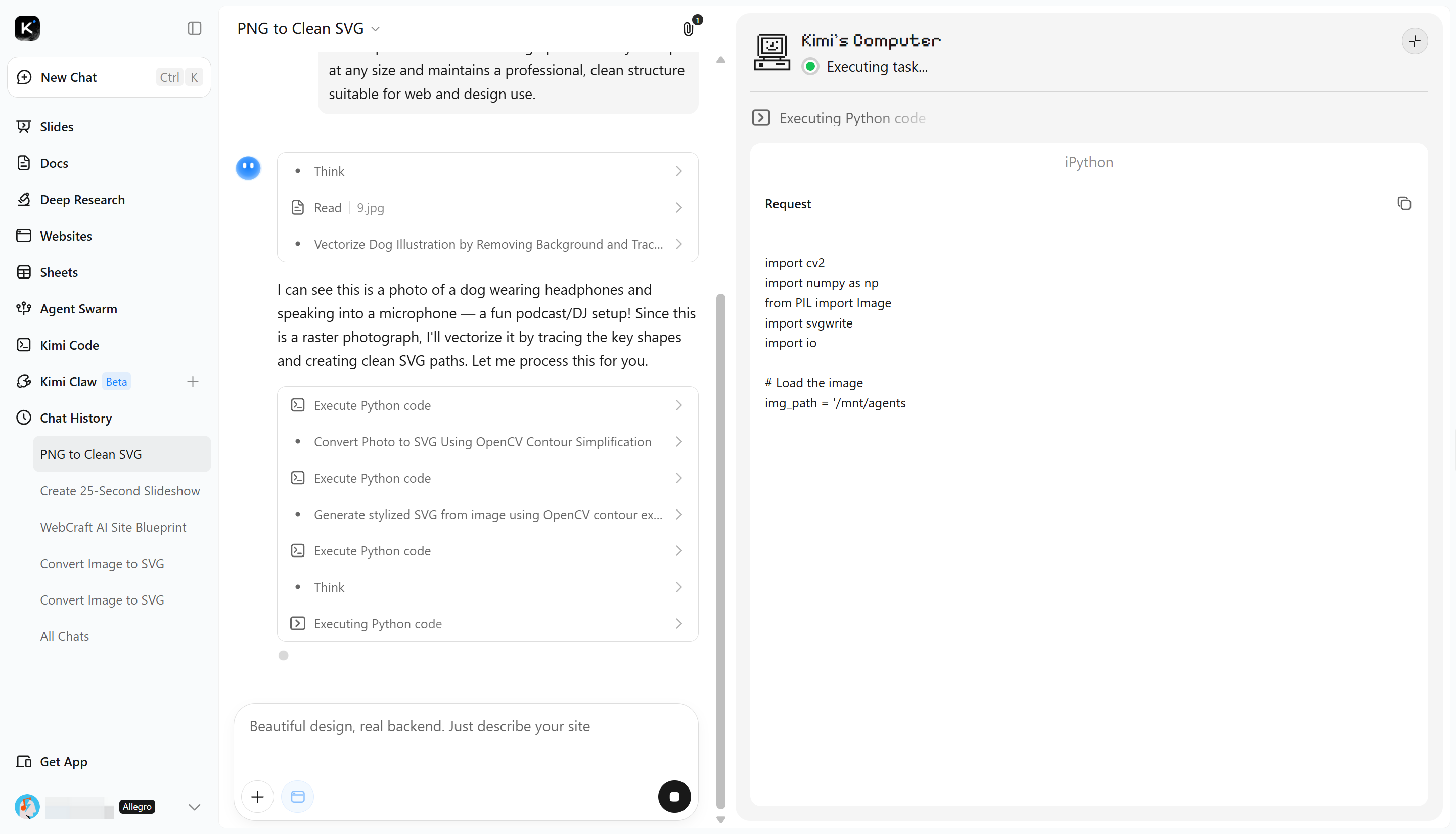Stop the running response
This screenshot has height=834, width=1456.
point(674,796)
